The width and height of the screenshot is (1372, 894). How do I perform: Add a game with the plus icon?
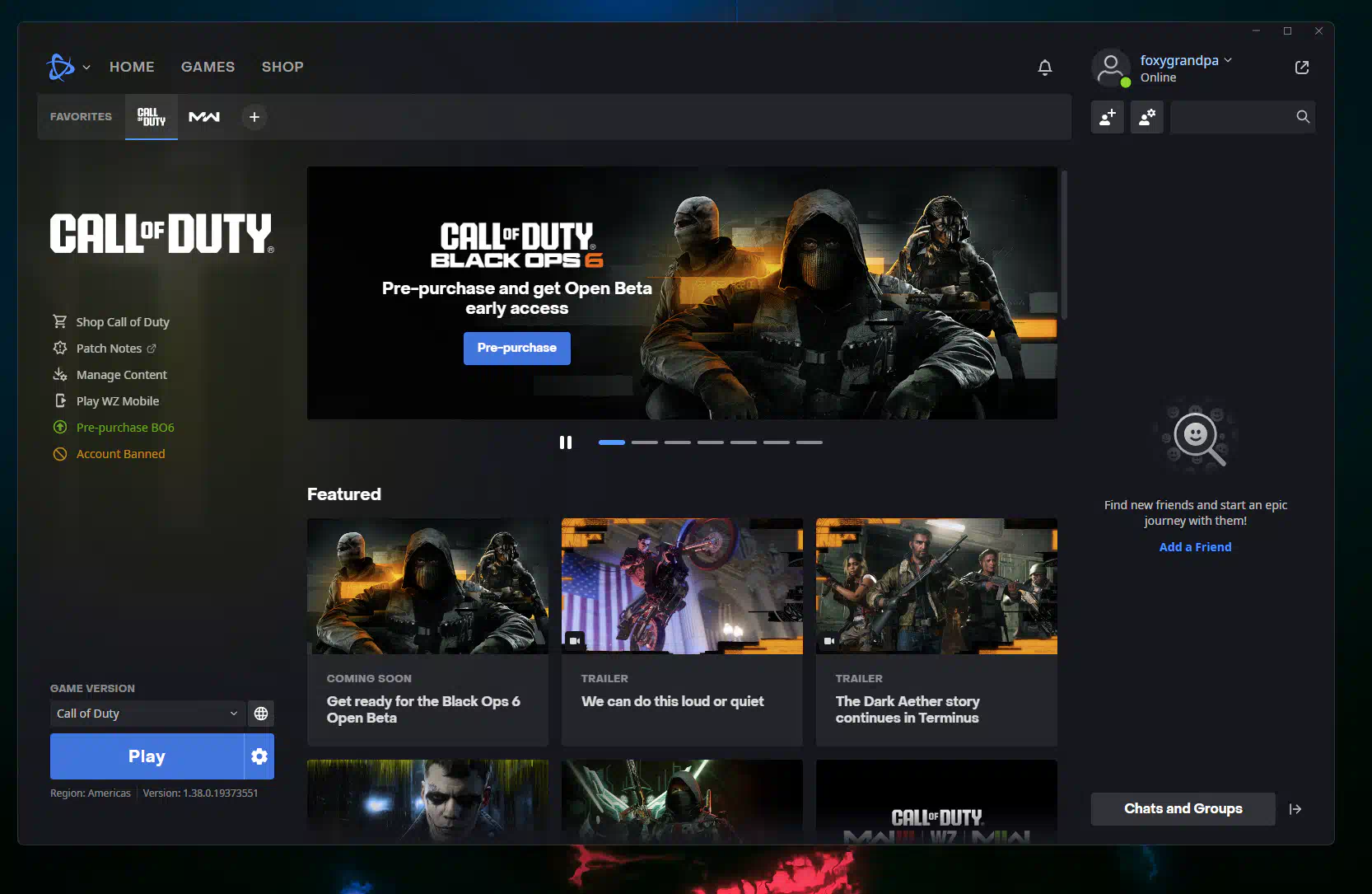tap(254, 117)
